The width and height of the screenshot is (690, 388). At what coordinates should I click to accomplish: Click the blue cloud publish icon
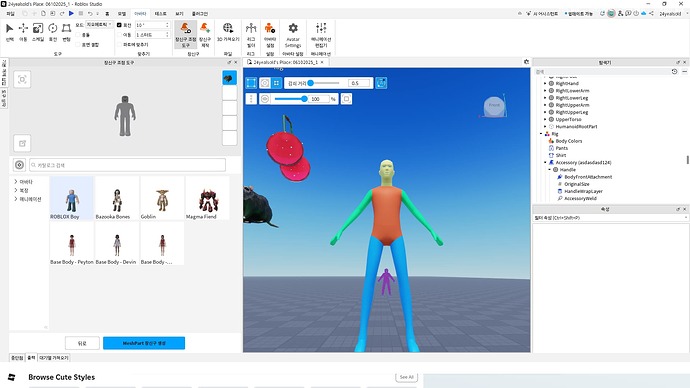pos(643,14)
